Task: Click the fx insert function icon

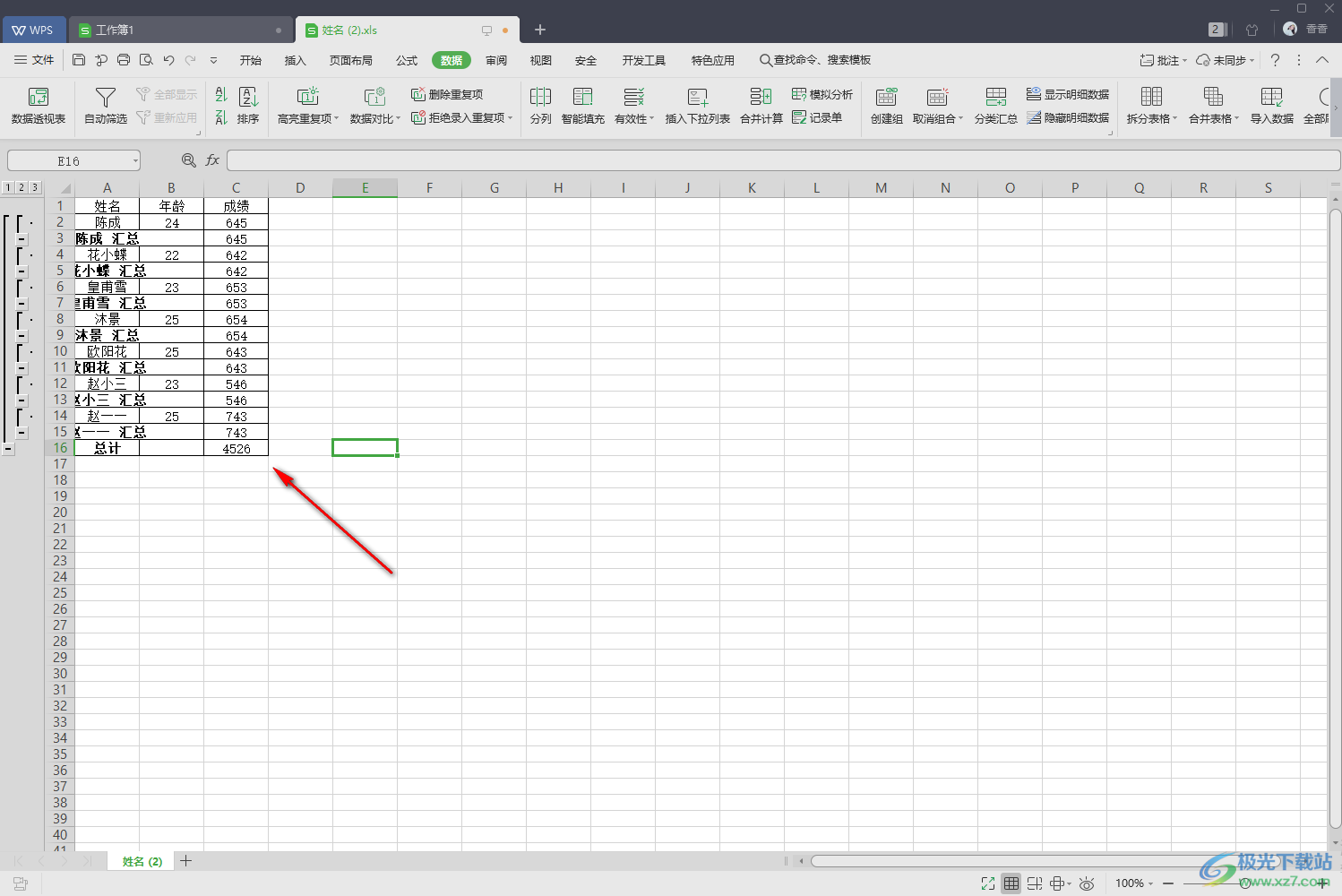Action: [212, 160]
